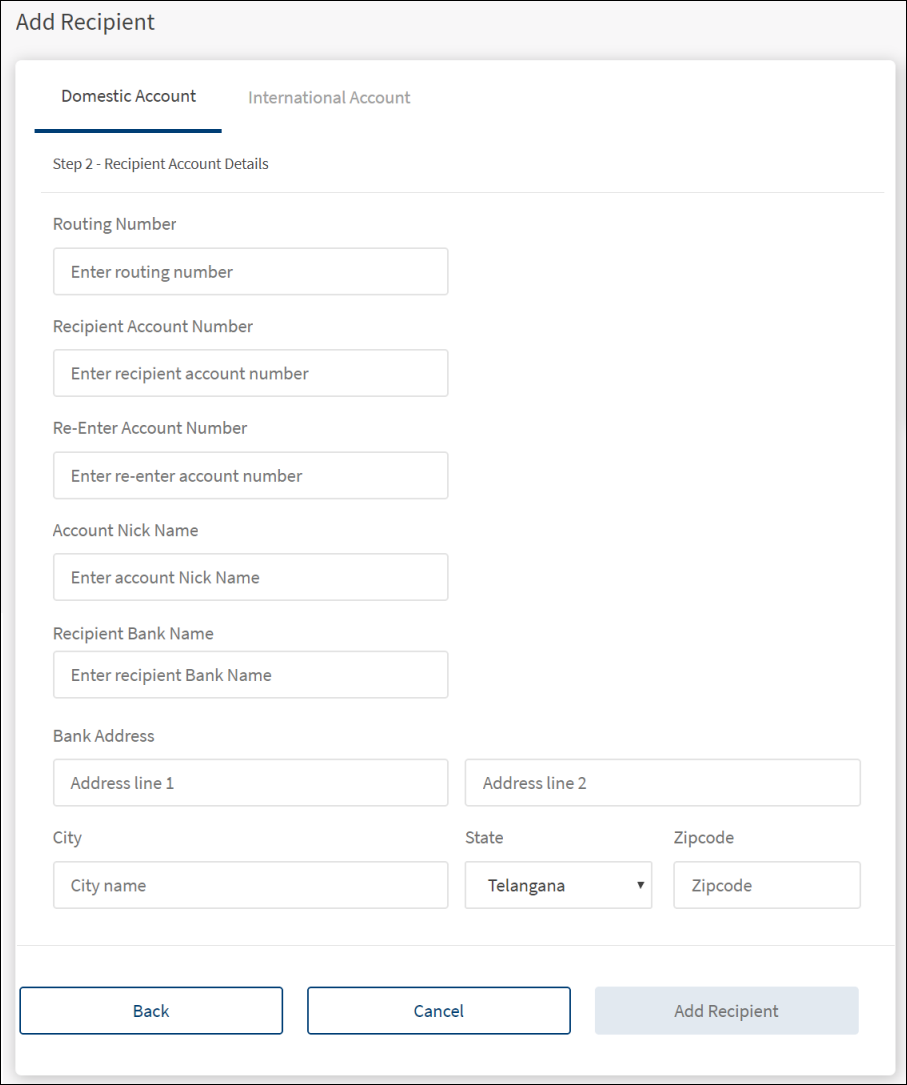This screenshot has height=1085, width=907.
Task: Click the Bank Address label text
Action: pos(103,736)
